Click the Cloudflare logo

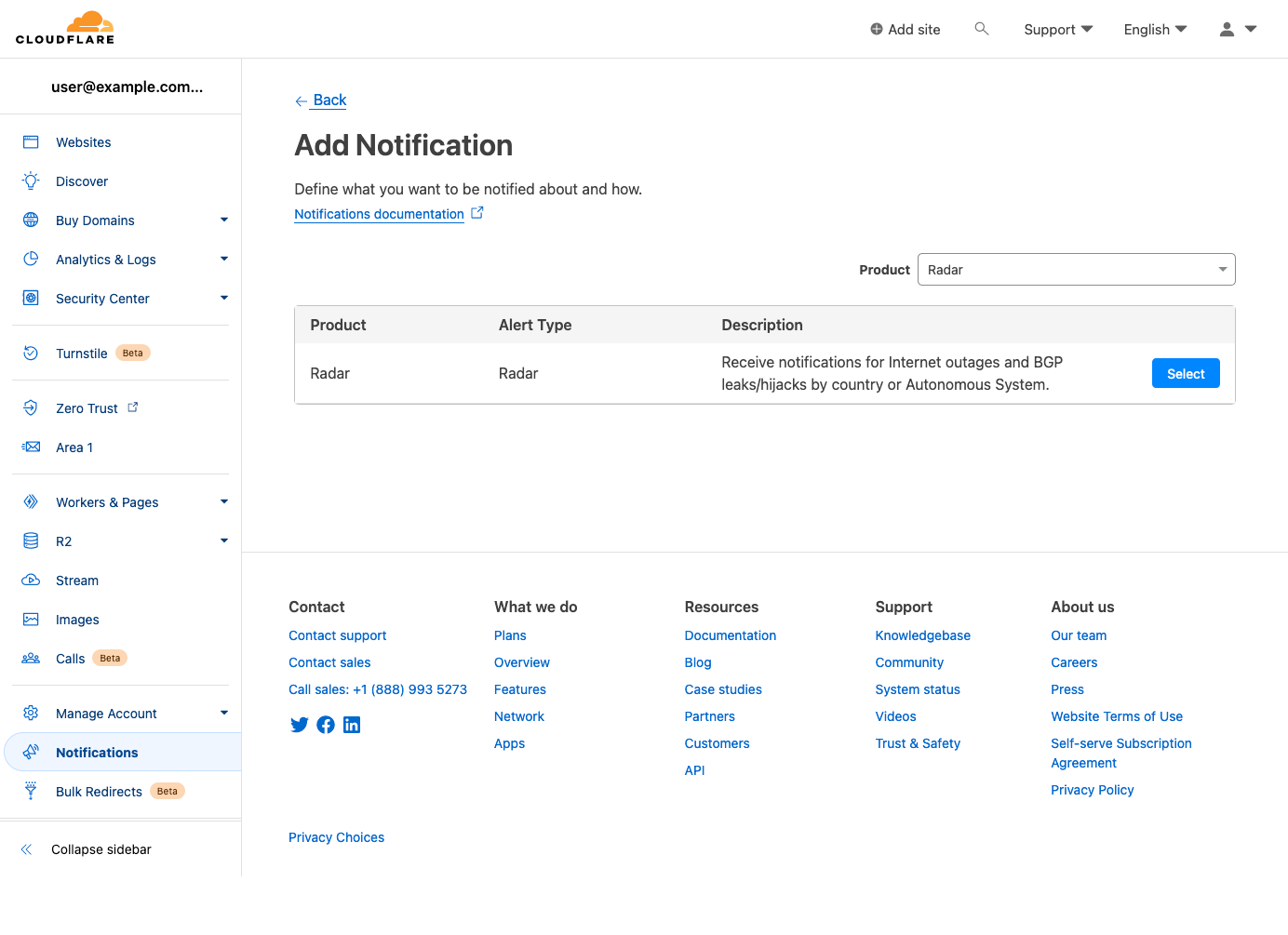pyautogui.click(x=65, y=28)
